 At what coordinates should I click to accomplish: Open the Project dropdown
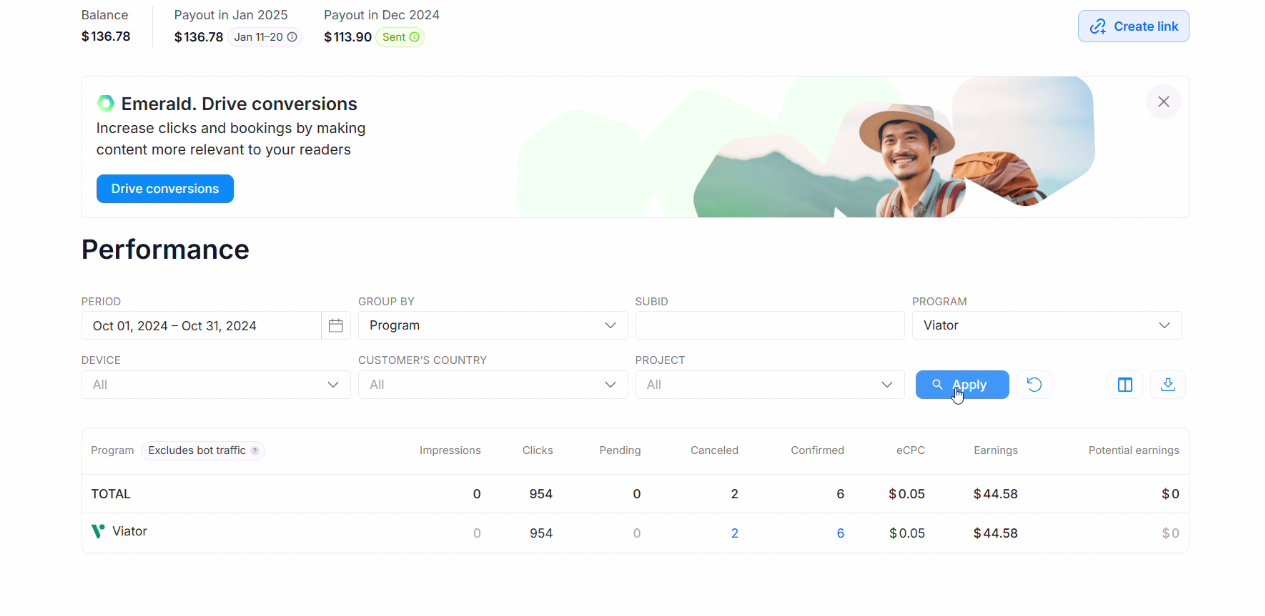point(770,385)
